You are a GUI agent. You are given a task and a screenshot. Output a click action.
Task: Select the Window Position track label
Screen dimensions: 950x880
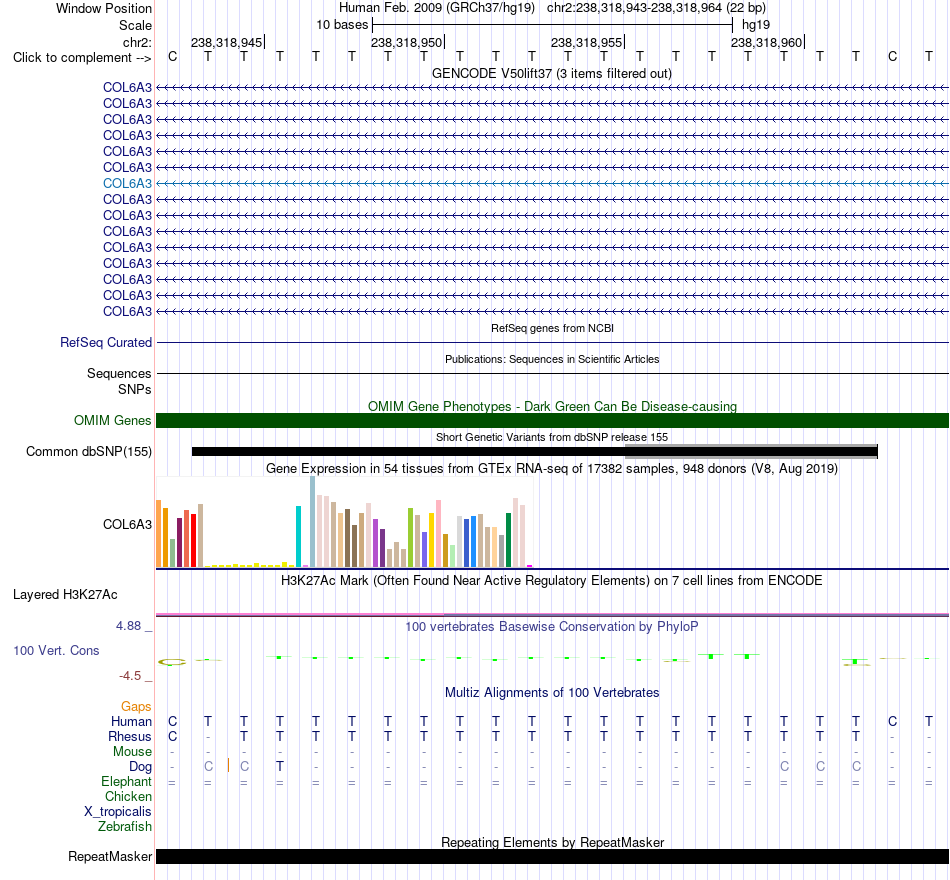(x=104, y=8)
